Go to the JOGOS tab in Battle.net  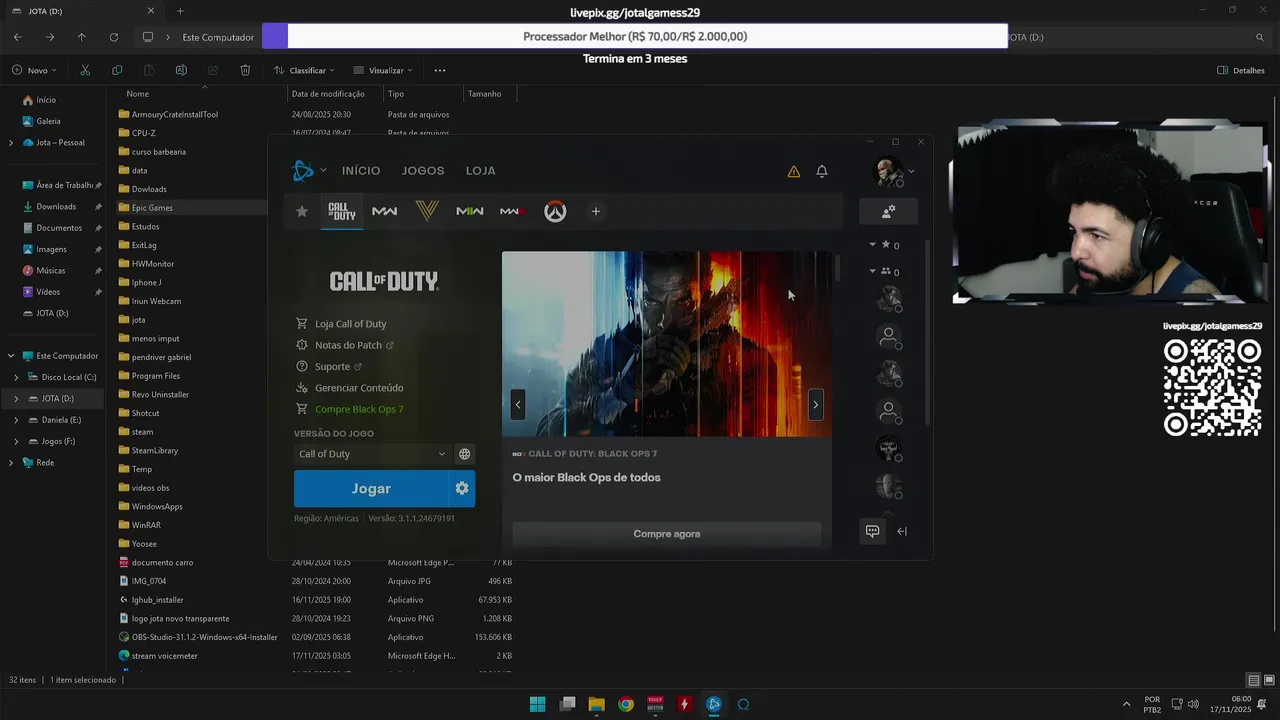[x=423, y=171]
